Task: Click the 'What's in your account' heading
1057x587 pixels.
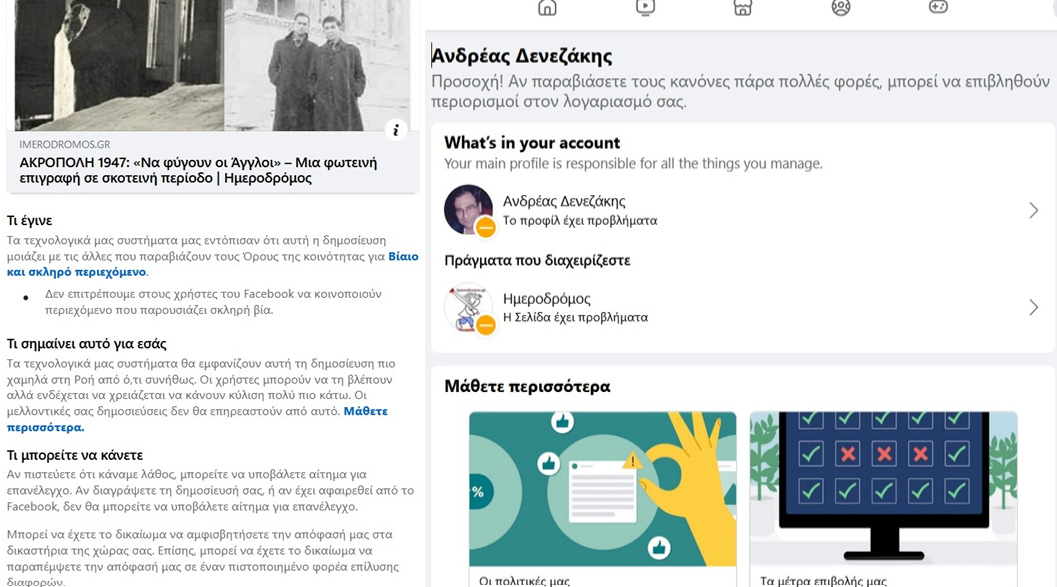Action: (532, 143)
